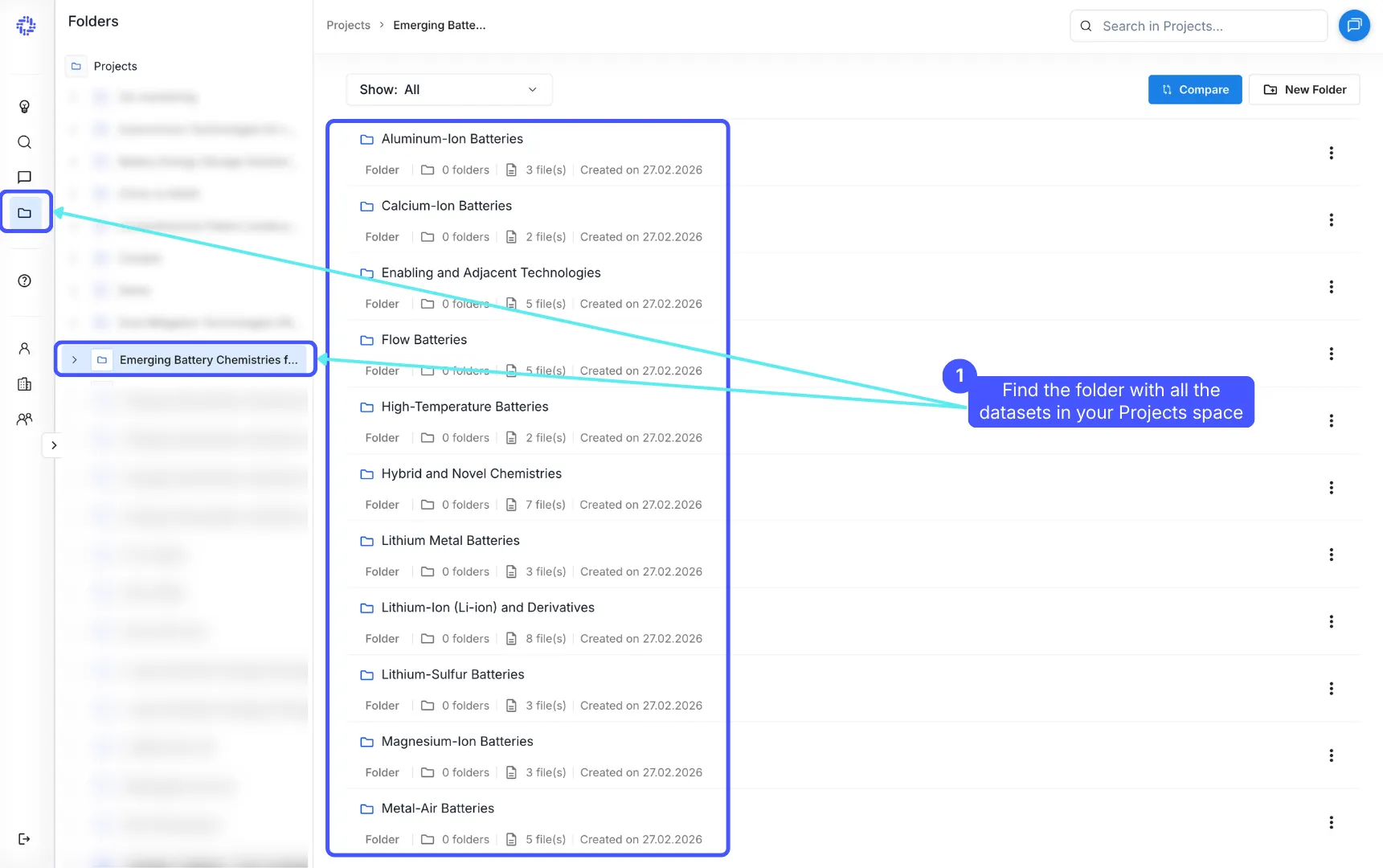Open more options for Hybrid and Novel Chemistries
Screen dimensions: 1383x868
pos(1332,488)
